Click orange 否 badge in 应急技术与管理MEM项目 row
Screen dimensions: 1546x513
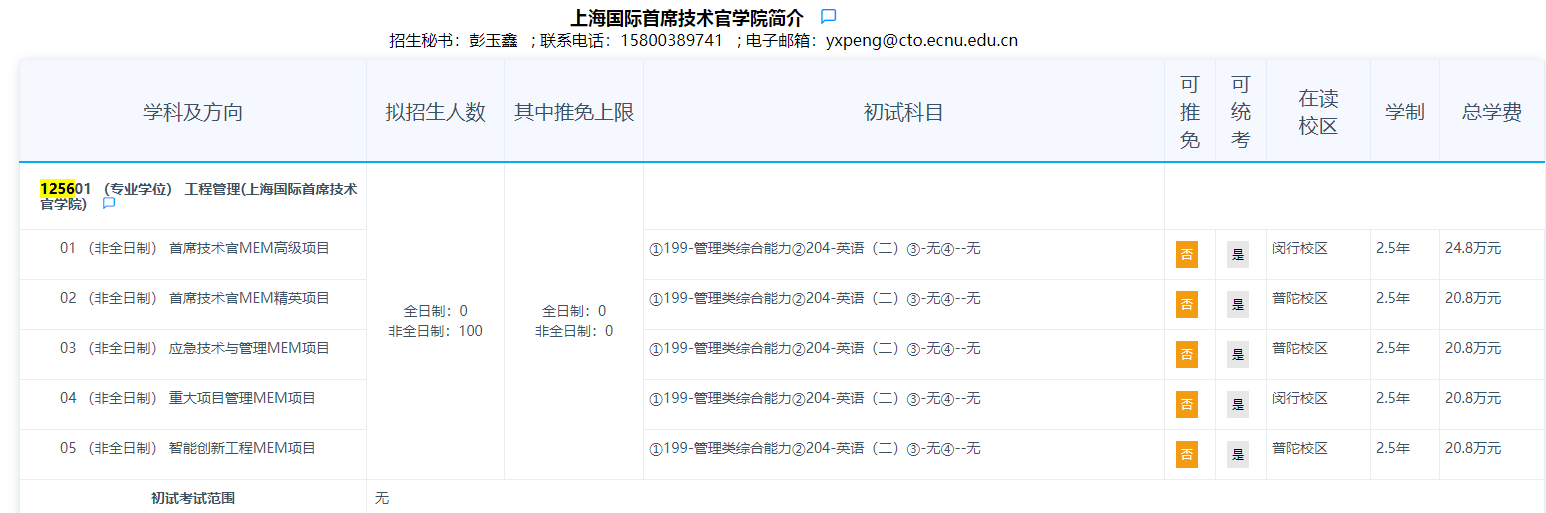[x=1186, y=354]
